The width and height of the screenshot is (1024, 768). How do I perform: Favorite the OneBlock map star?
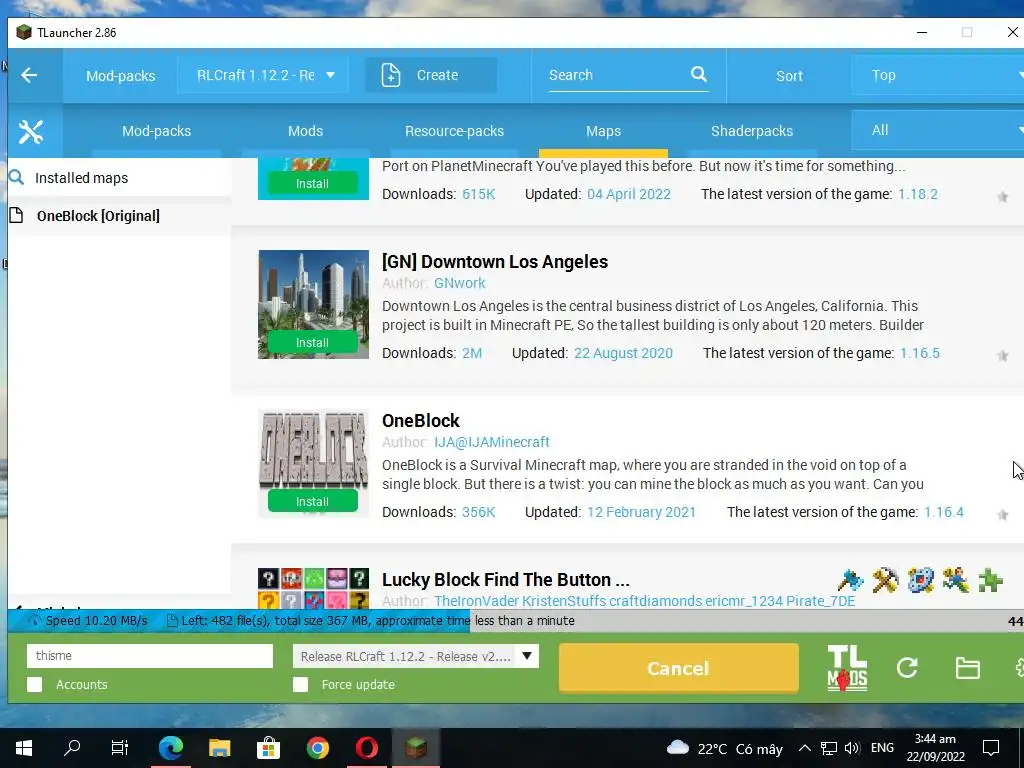tap(1002, 515)
